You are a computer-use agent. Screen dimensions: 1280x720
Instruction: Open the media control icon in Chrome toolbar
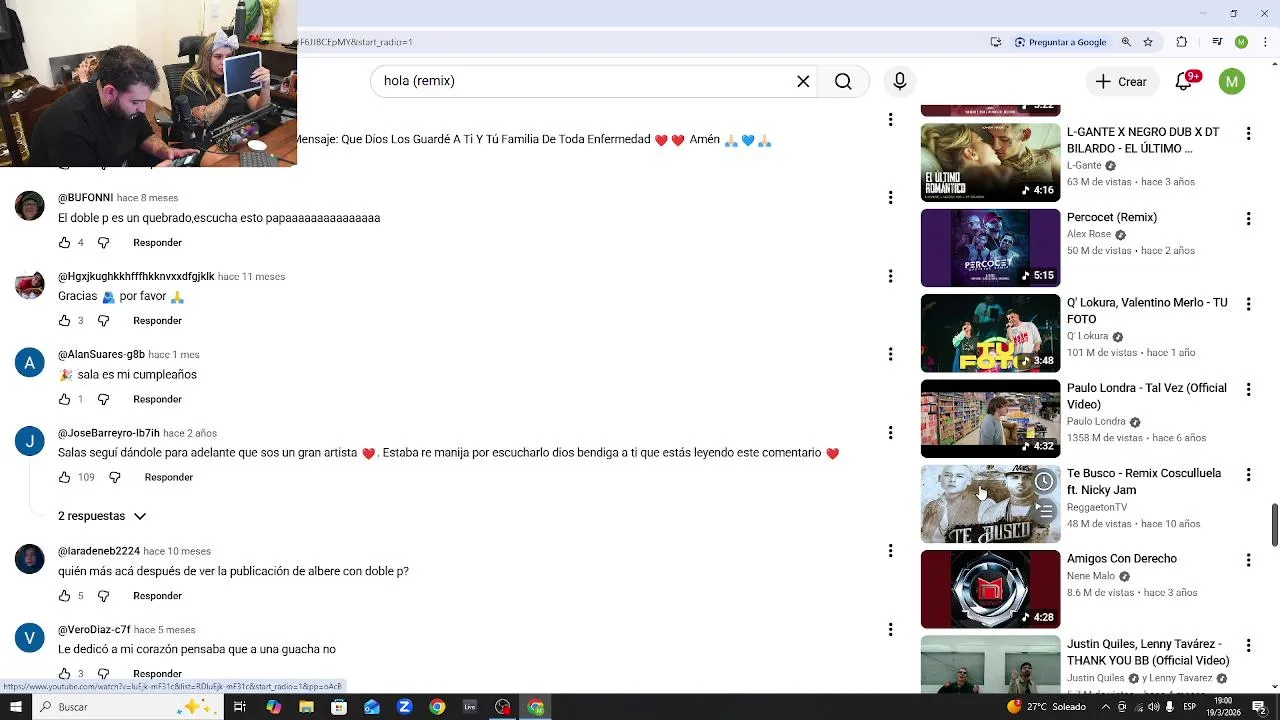(1217, 42)
